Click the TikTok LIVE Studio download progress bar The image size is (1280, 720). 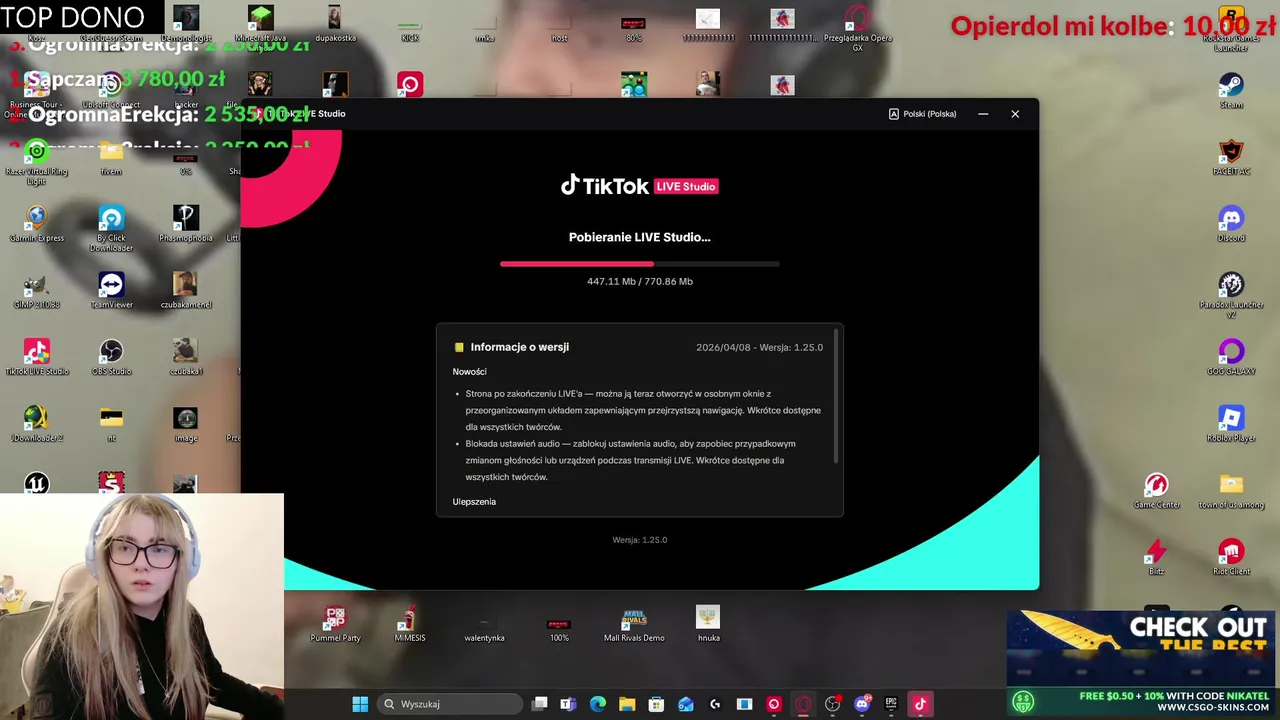[639, 264]
